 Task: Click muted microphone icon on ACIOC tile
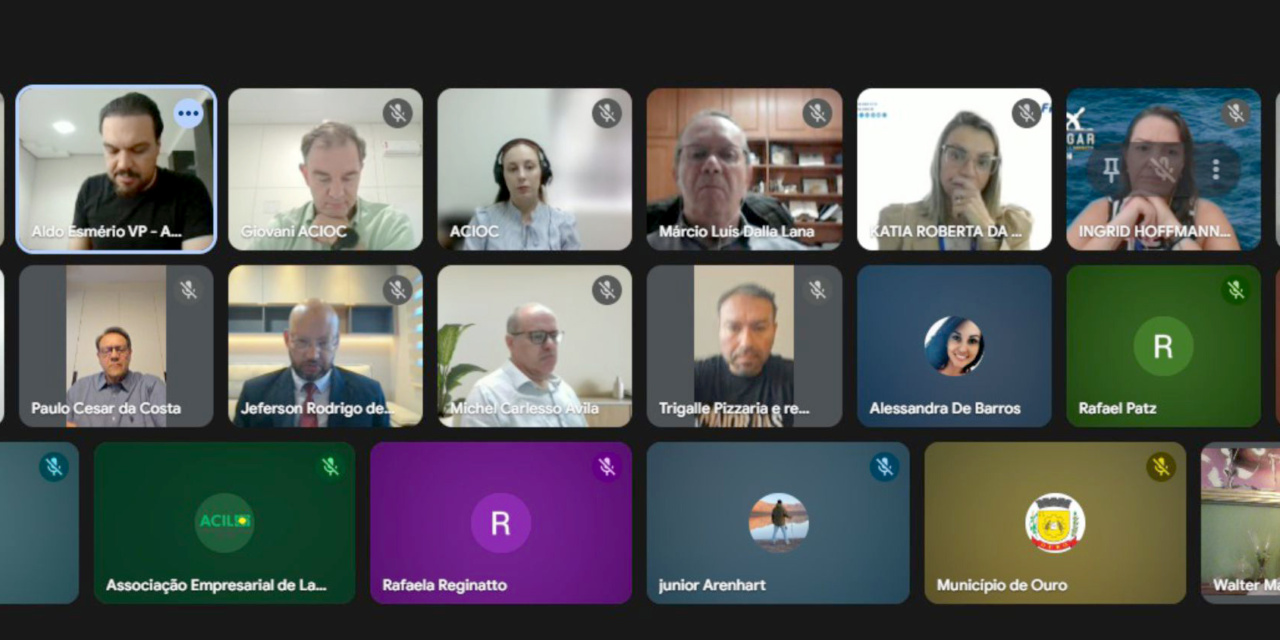pos(606,113)
